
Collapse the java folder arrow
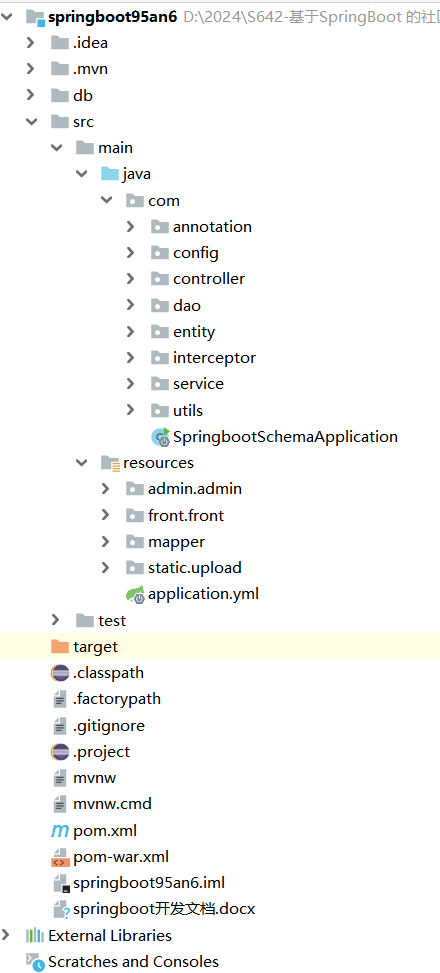tap(81, 174)
